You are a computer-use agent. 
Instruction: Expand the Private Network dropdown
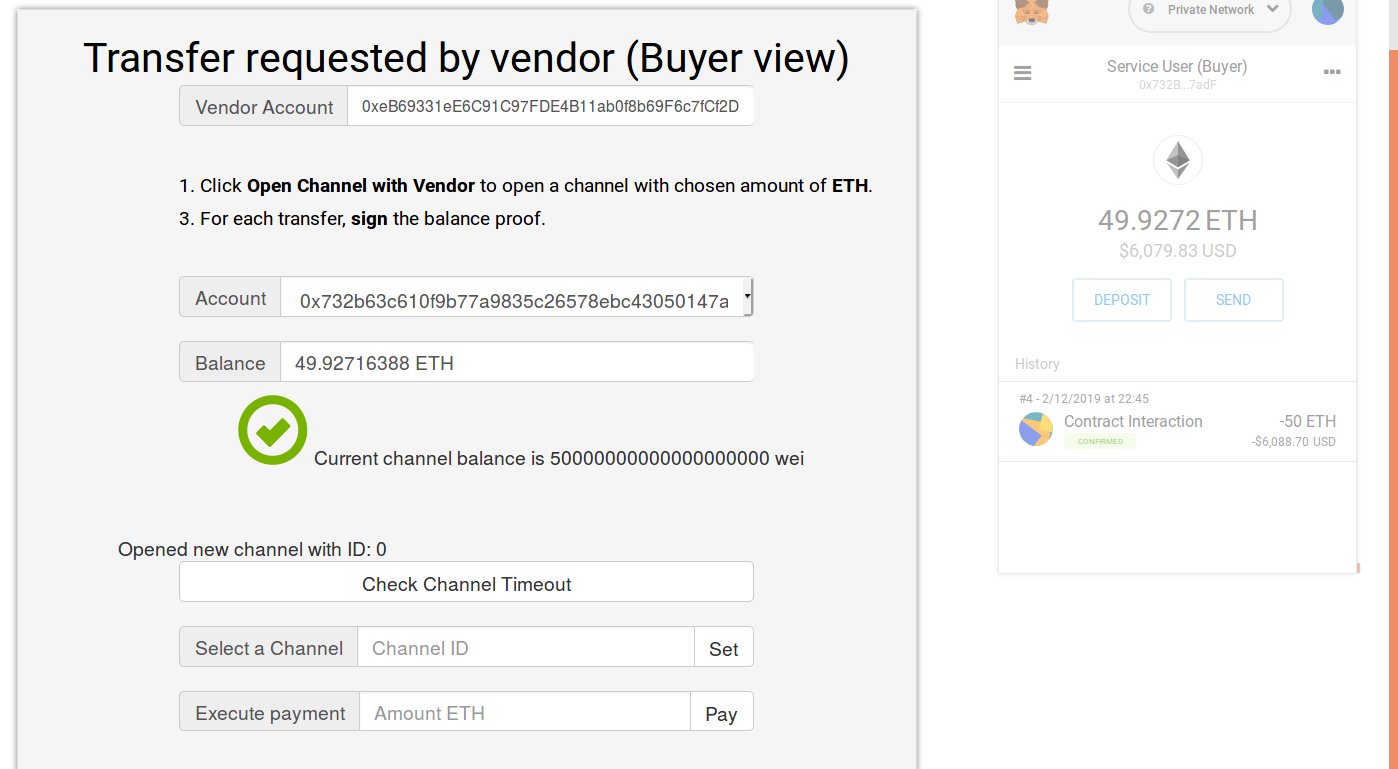click(1210, 10)
